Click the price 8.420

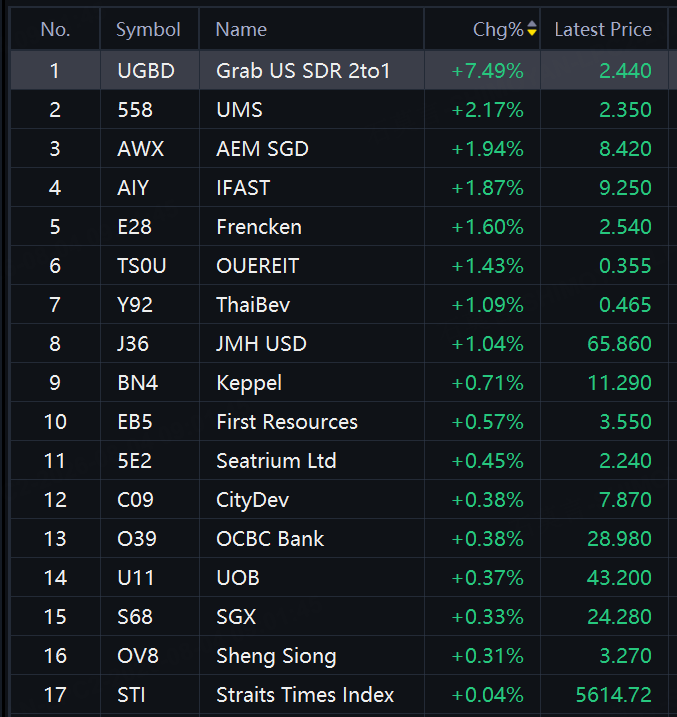[x=625, y=149]
